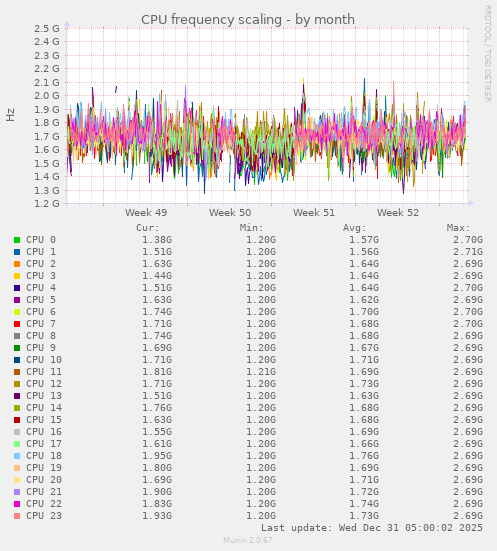Click CPU 11 min value 1.21G

point(261,372)
